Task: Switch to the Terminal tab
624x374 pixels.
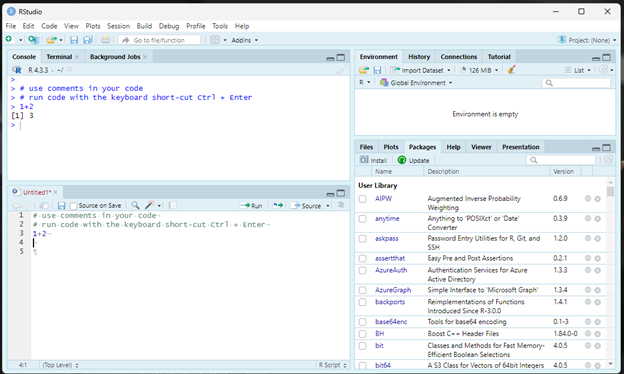Action: tap(59, 57)
